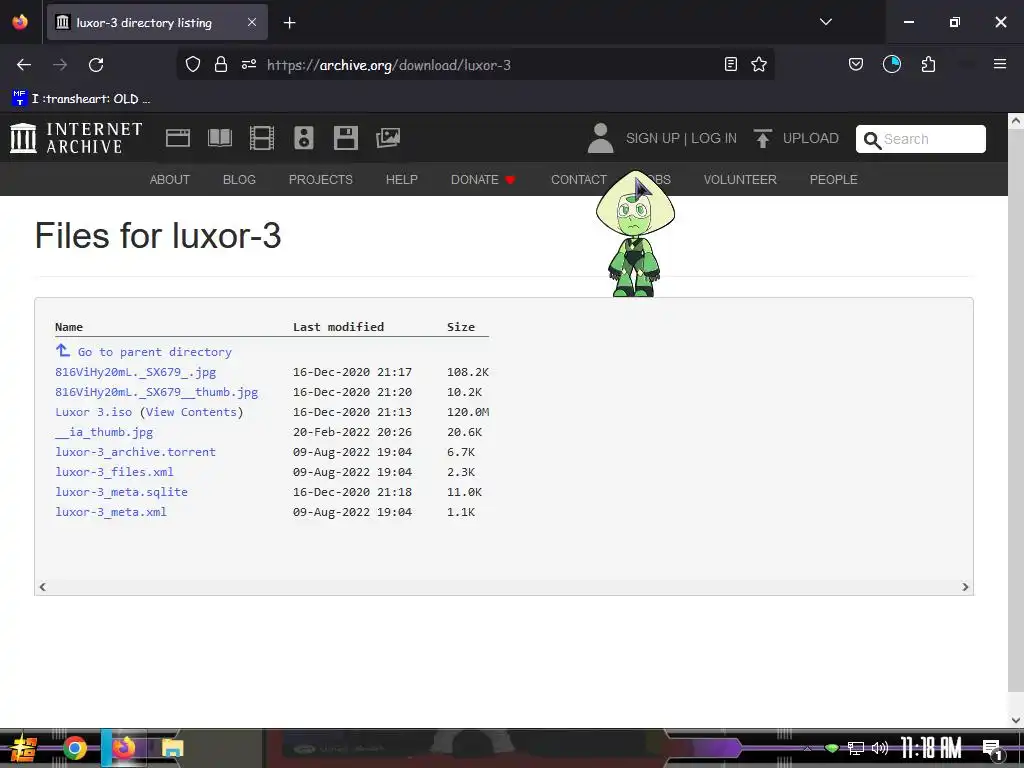Open the VOLUNTEER menu item

coord(740,180)
